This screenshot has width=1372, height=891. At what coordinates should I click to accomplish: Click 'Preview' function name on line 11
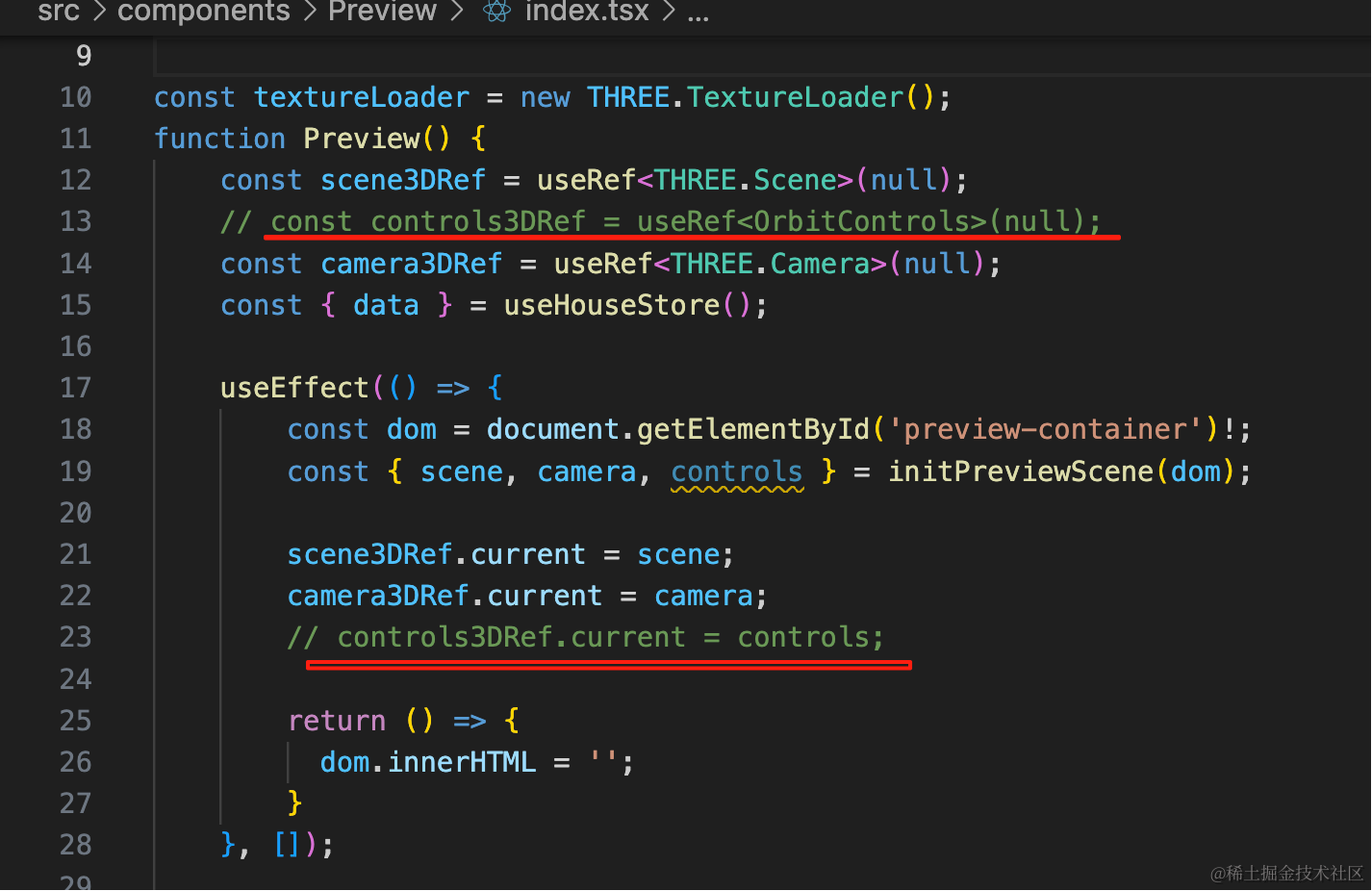click(362, 139)
